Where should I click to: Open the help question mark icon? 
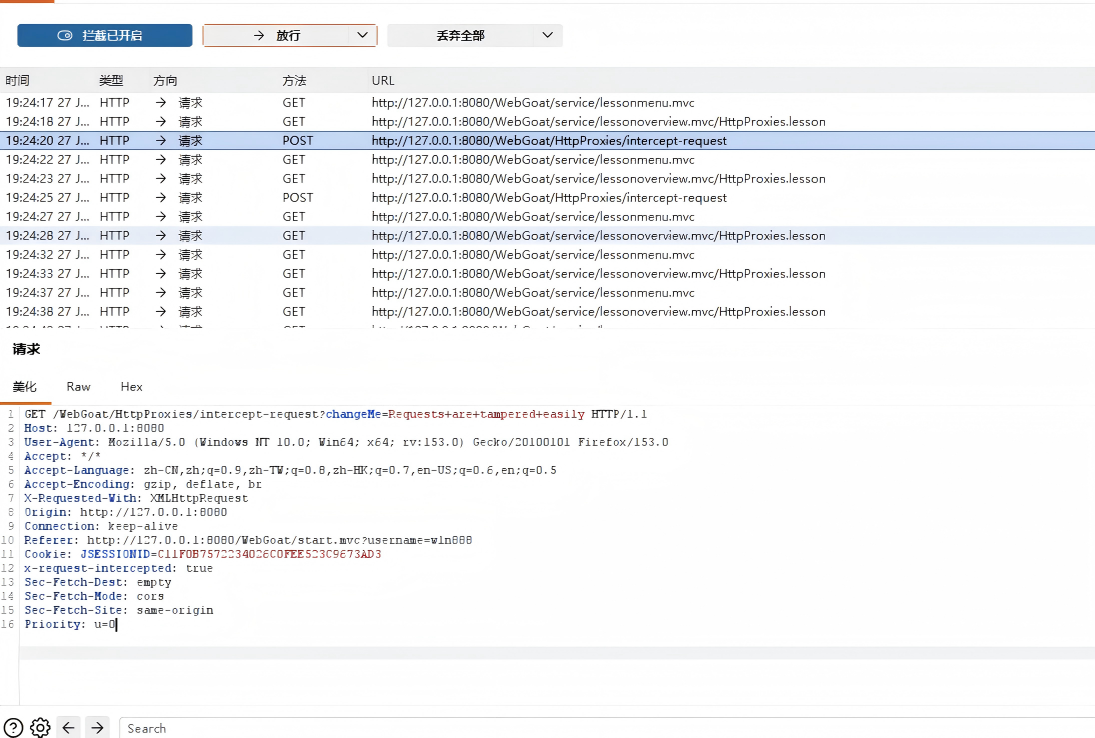point(13,728)
